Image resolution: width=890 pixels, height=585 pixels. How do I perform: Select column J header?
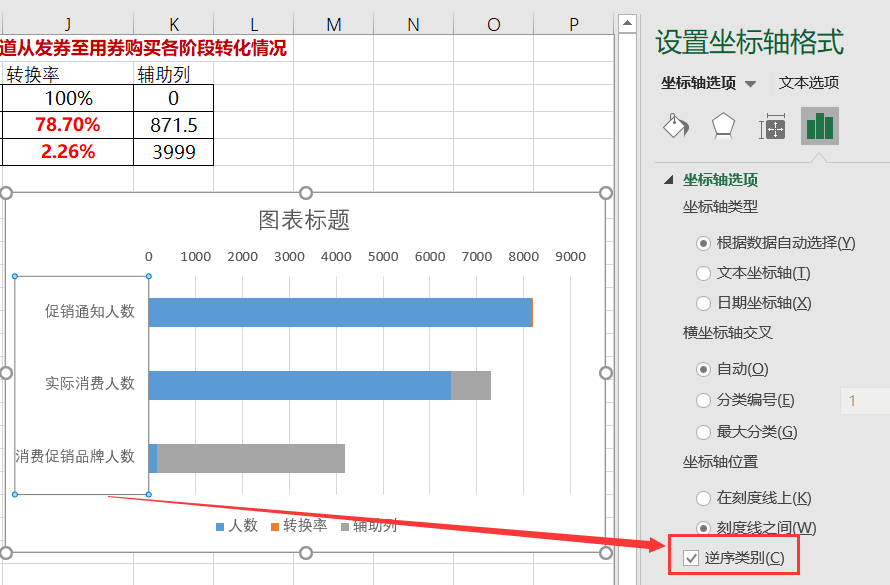click(x=68, y=24)
